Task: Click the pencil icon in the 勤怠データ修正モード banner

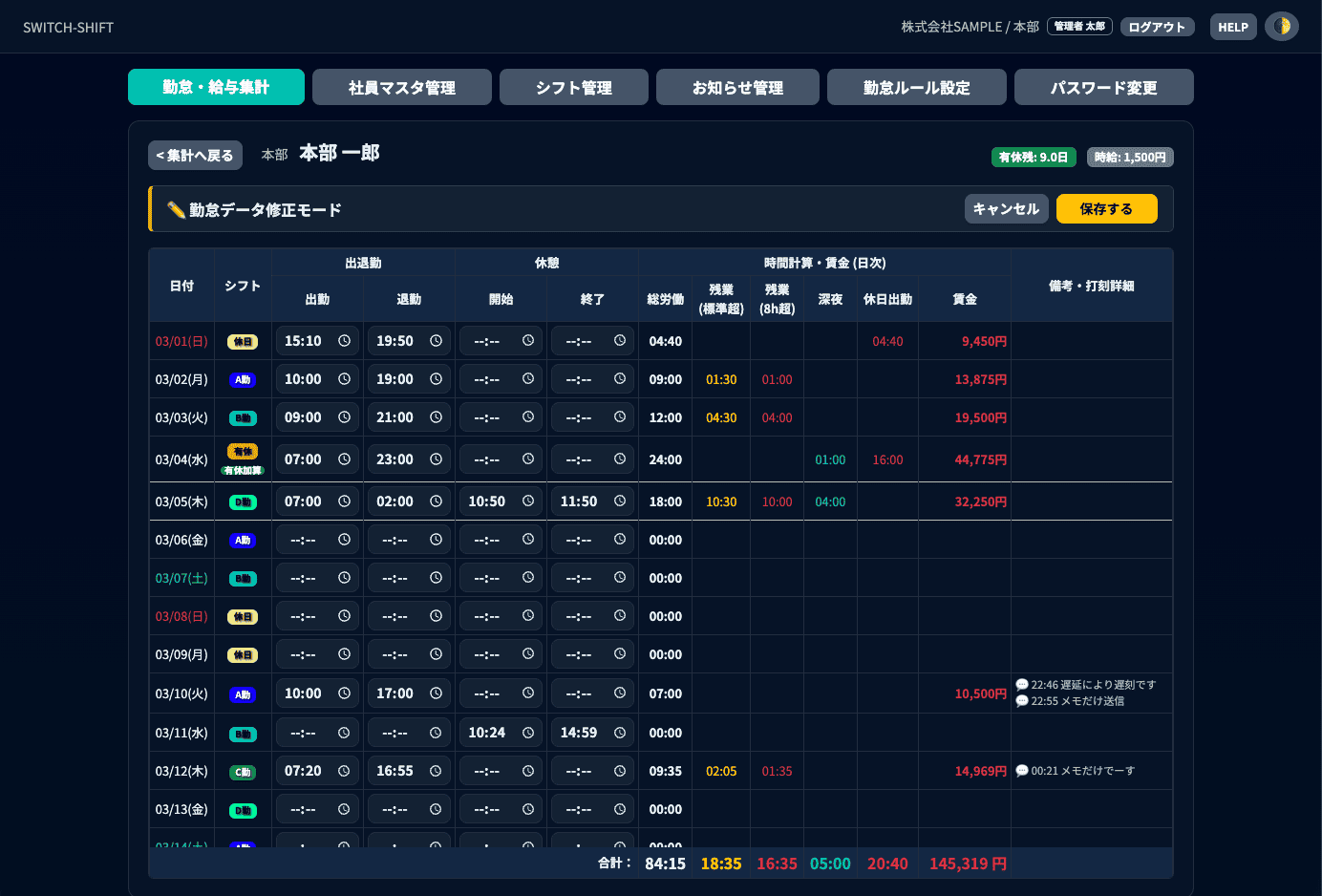Action: (x=176, y=208)
